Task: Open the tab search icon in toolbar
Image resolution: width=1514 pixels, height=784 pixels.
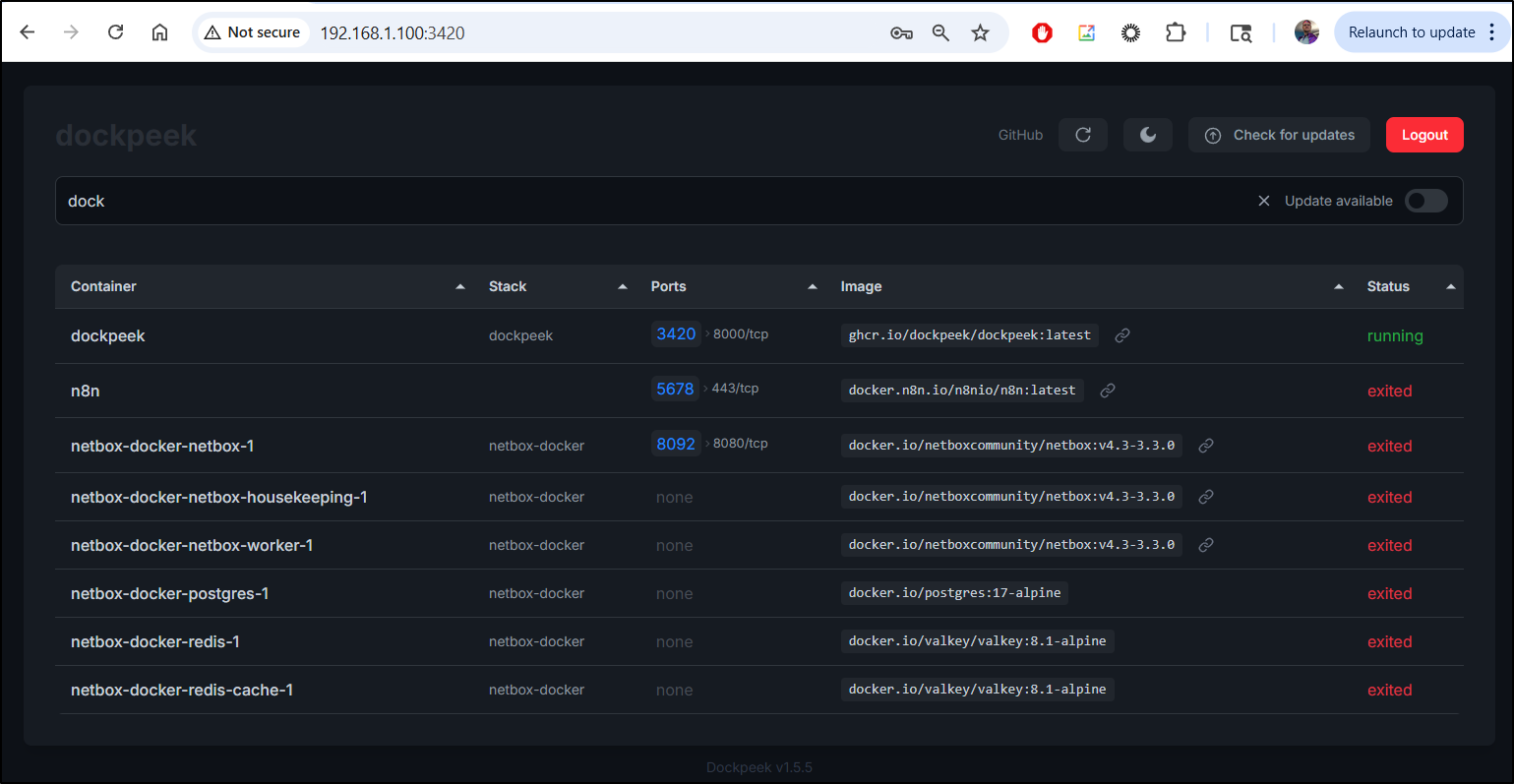Action: tap(1241, 32)
